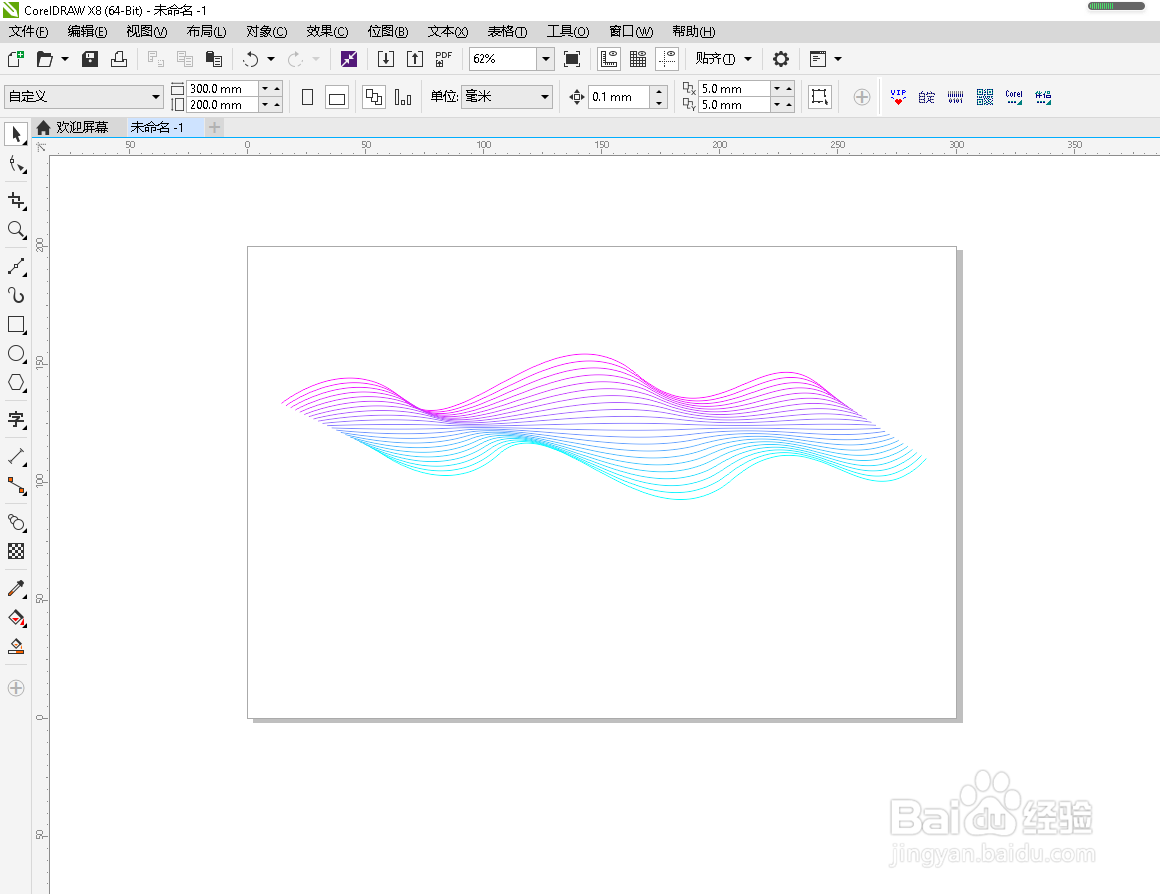
Task: Select the Text tool
Action: 16,420
